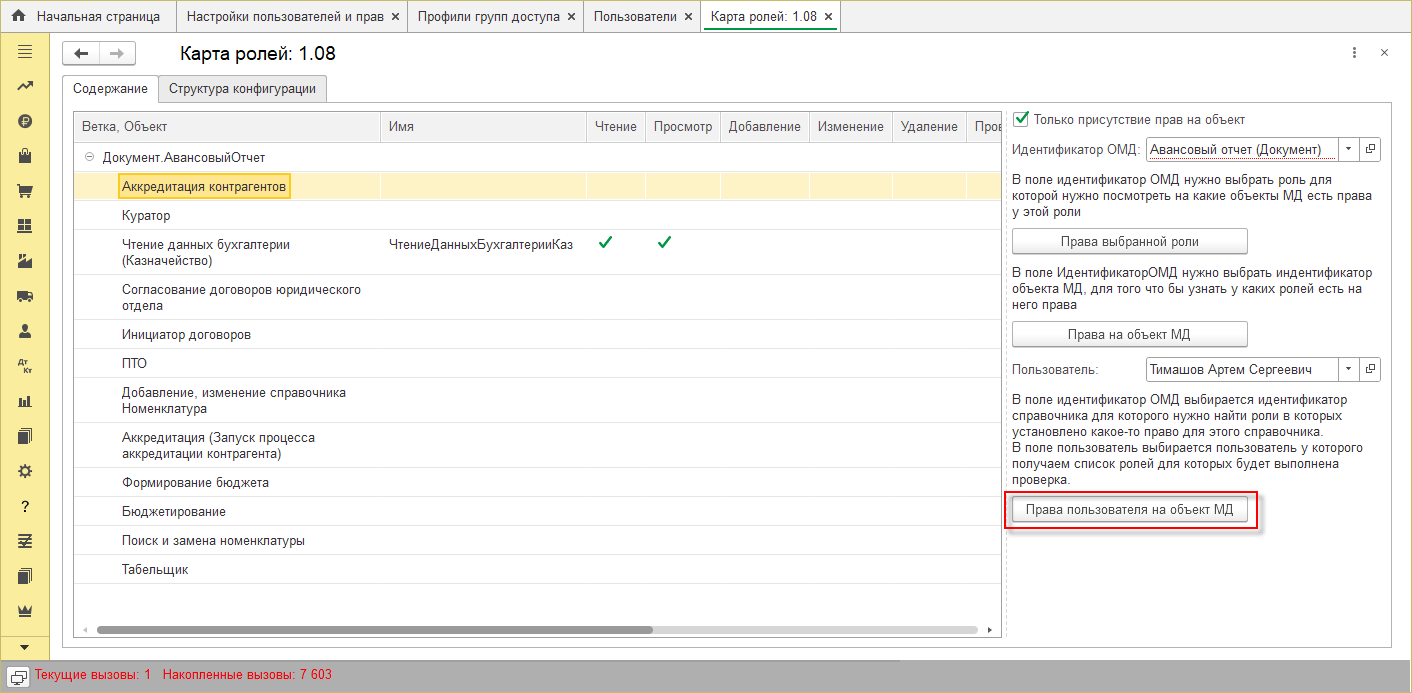Open the Идентификатор ОМД dropdown arrow
The width and height of the screenshot is (1412, 693).
point(1348,149)
